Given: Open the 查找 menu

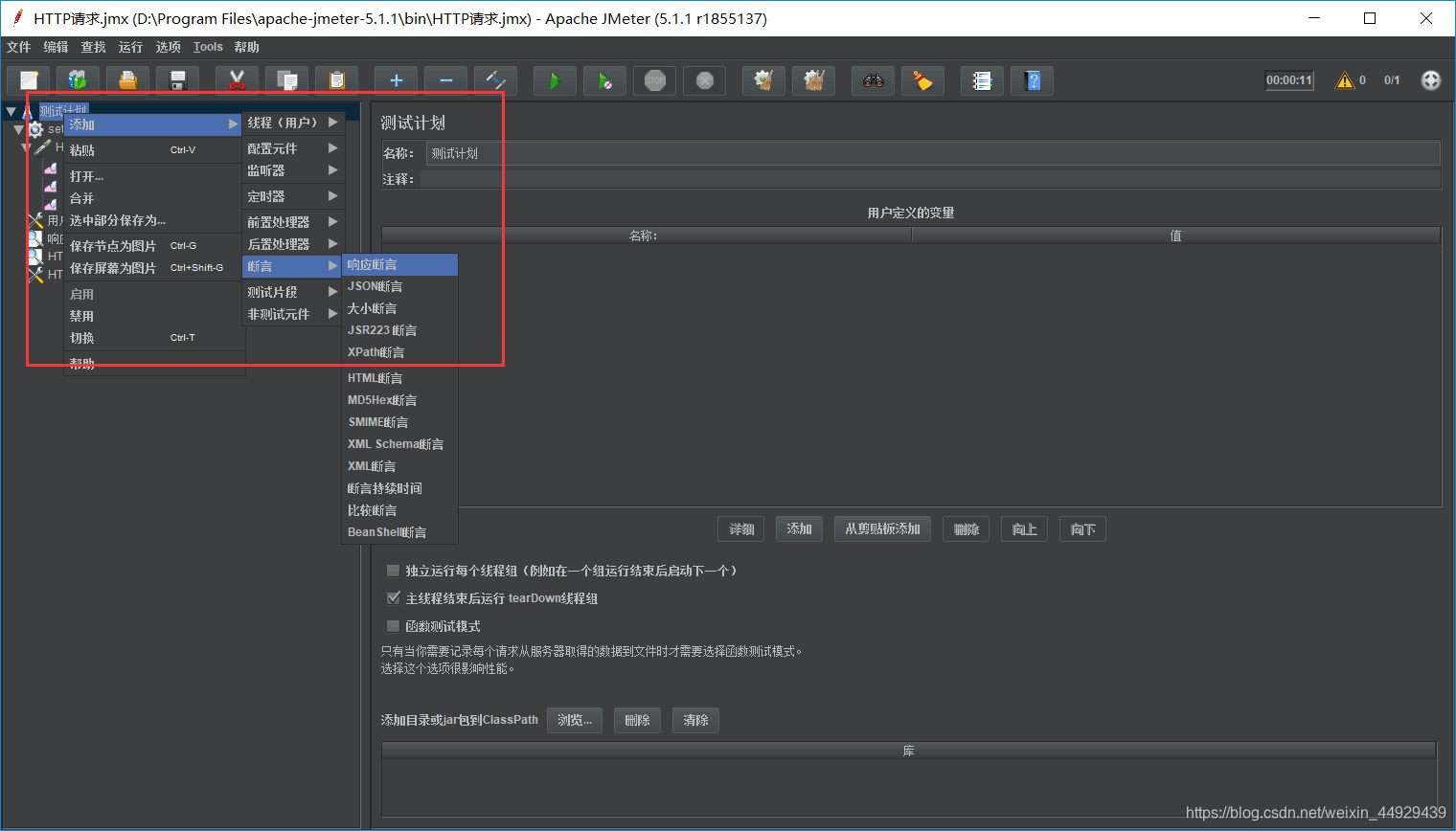Looking at the screenshot, I should (93, 47).
